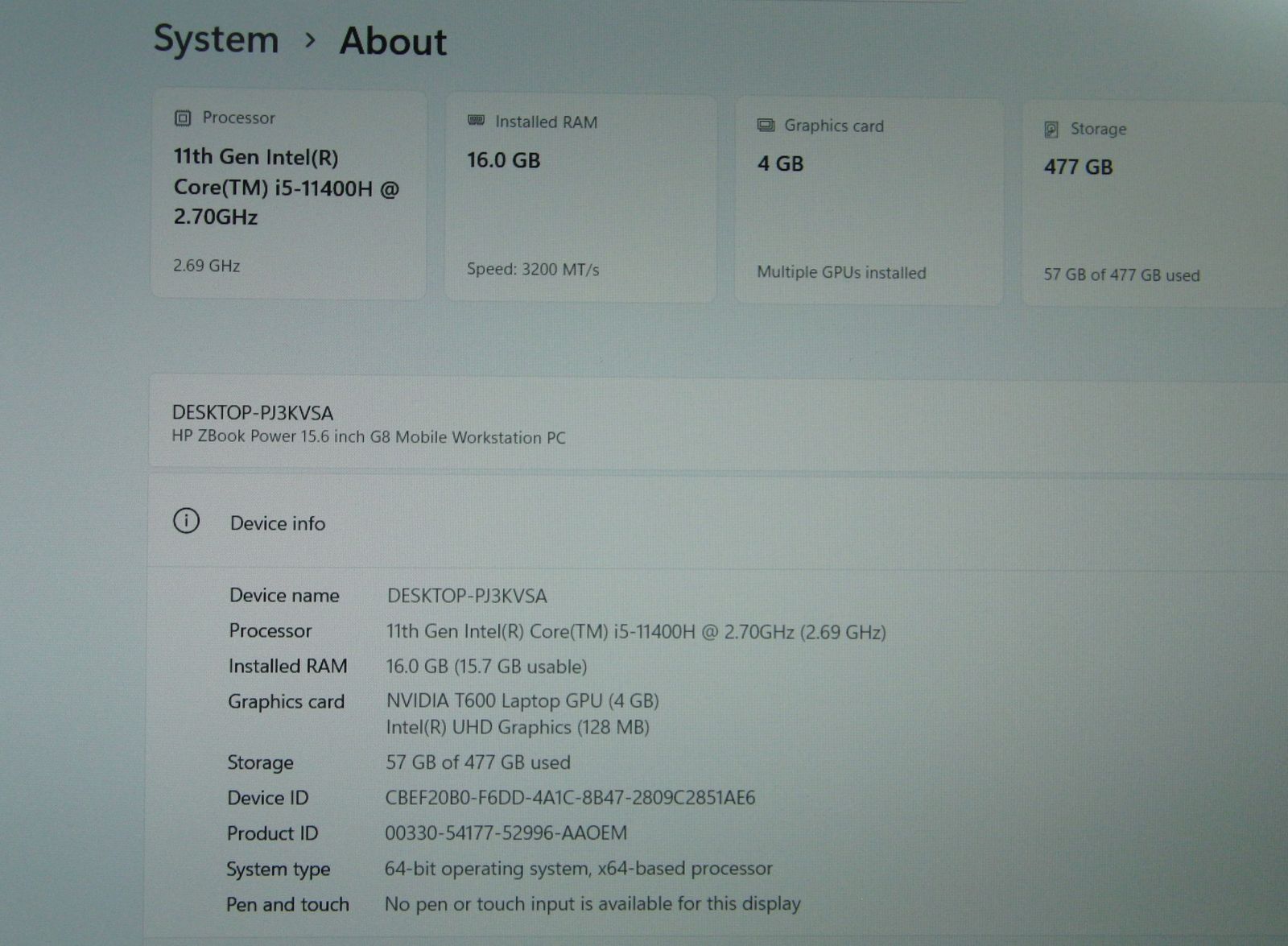Viewport: 1288px width, 946px height.
Task: Click the 2.69 GHz speed text
Action: click(x=207, y=266)
